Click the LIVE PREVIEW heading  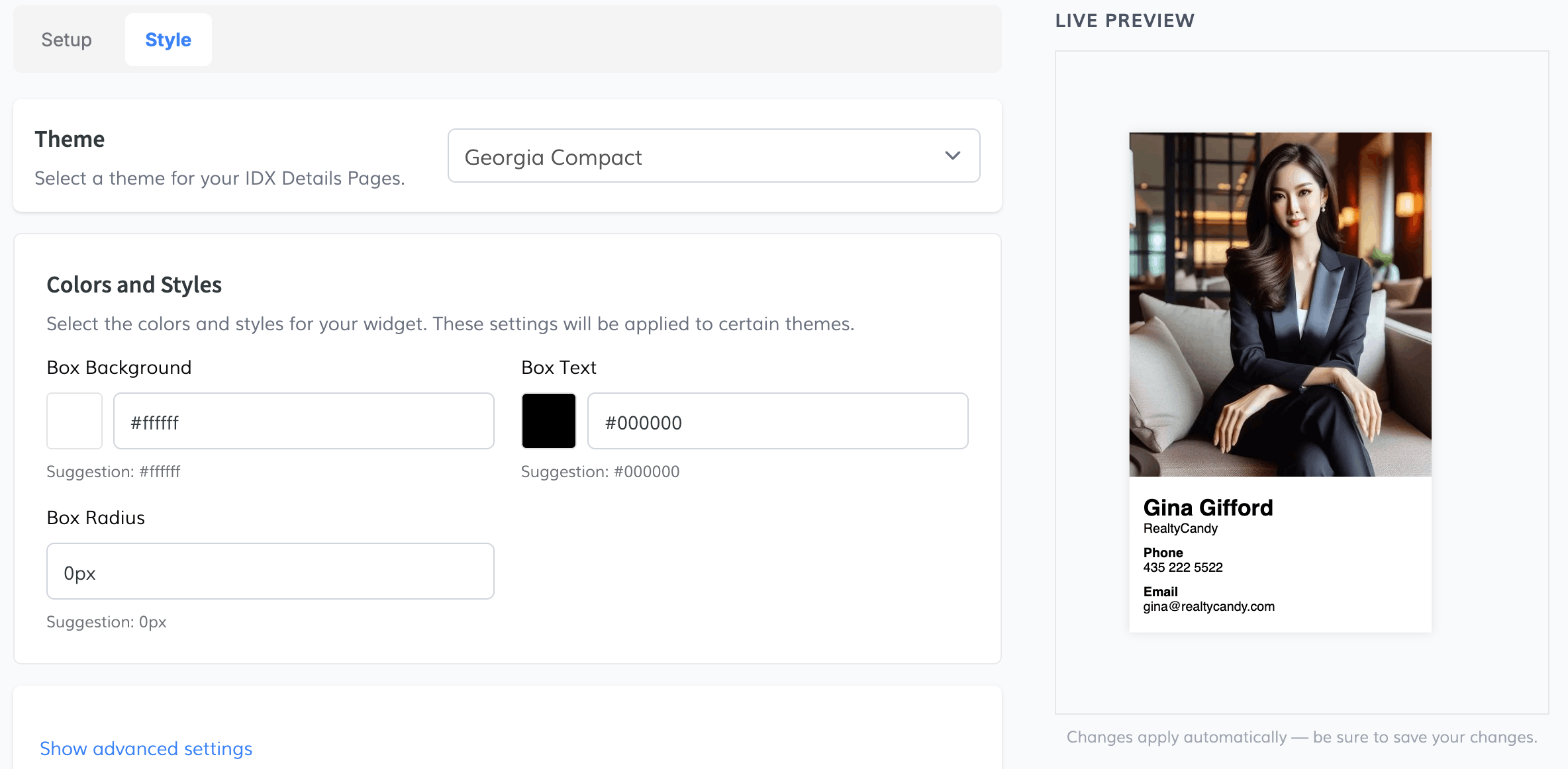click(1124, 21)
